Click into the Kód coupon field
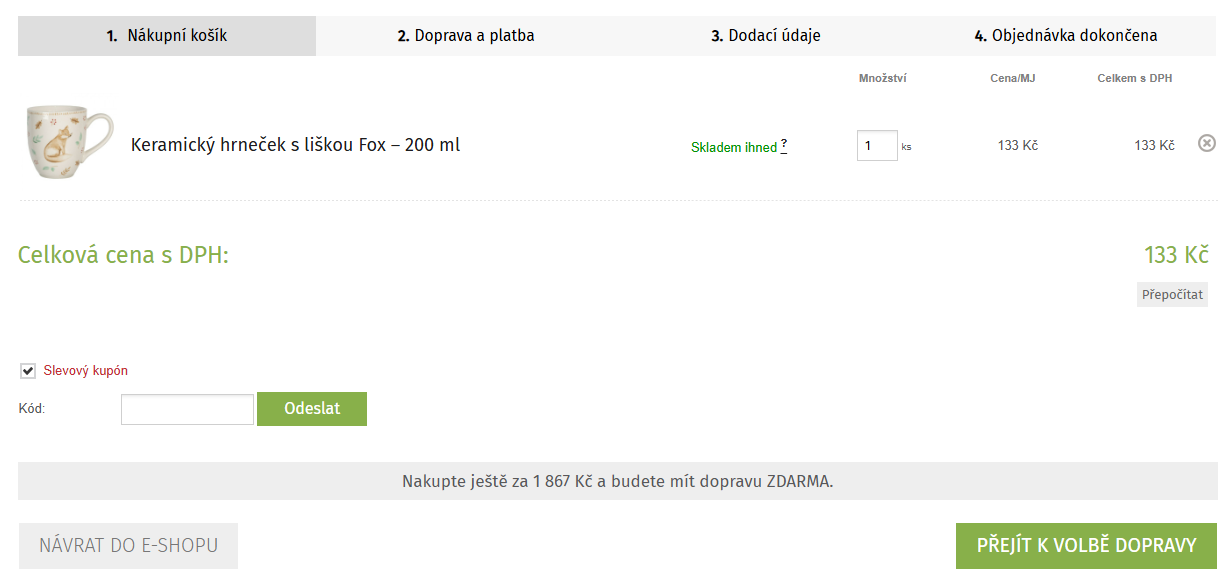The width and height of the screenshot is (1232, 582). [187, 409]
